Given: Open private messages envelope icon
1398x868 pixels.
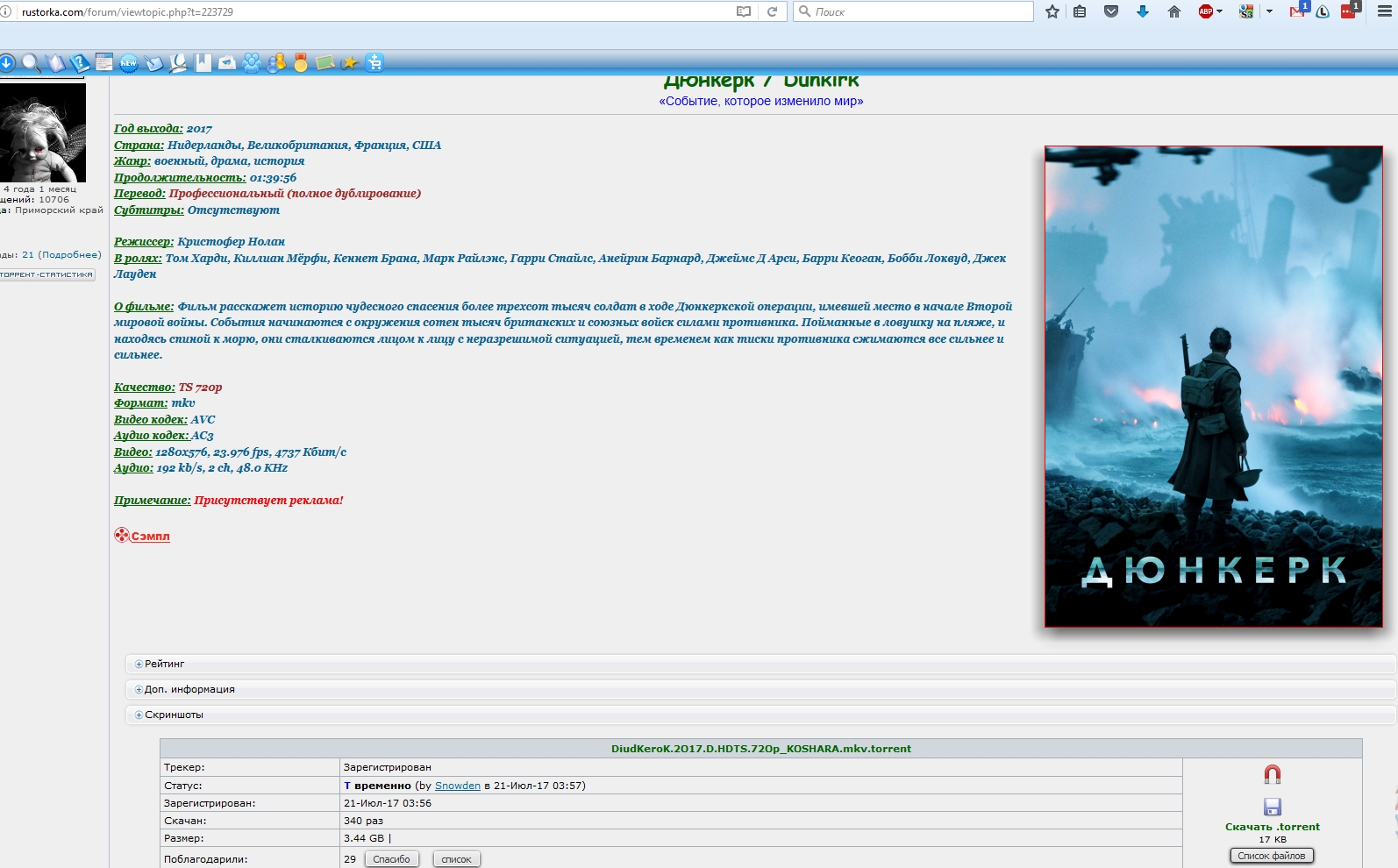Looking at the screenshot, I should point(227,62).
